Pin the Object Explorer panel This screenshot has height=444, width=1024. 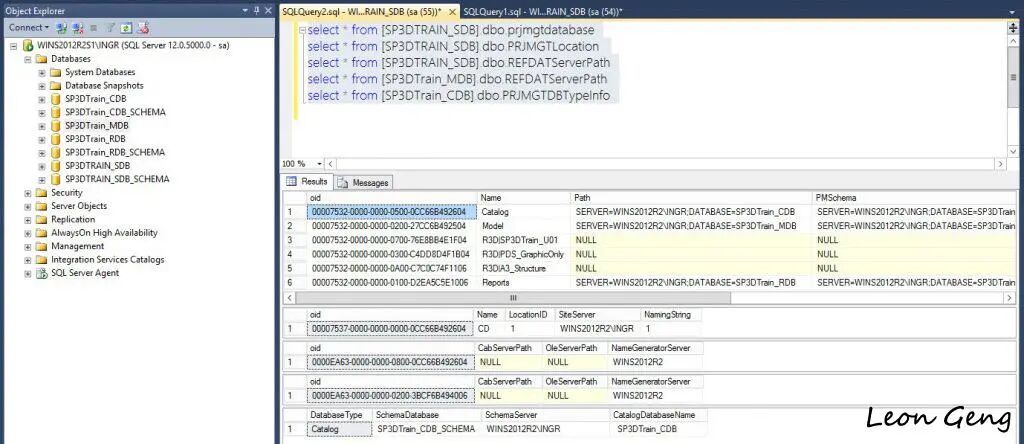(x=257, y=10)
